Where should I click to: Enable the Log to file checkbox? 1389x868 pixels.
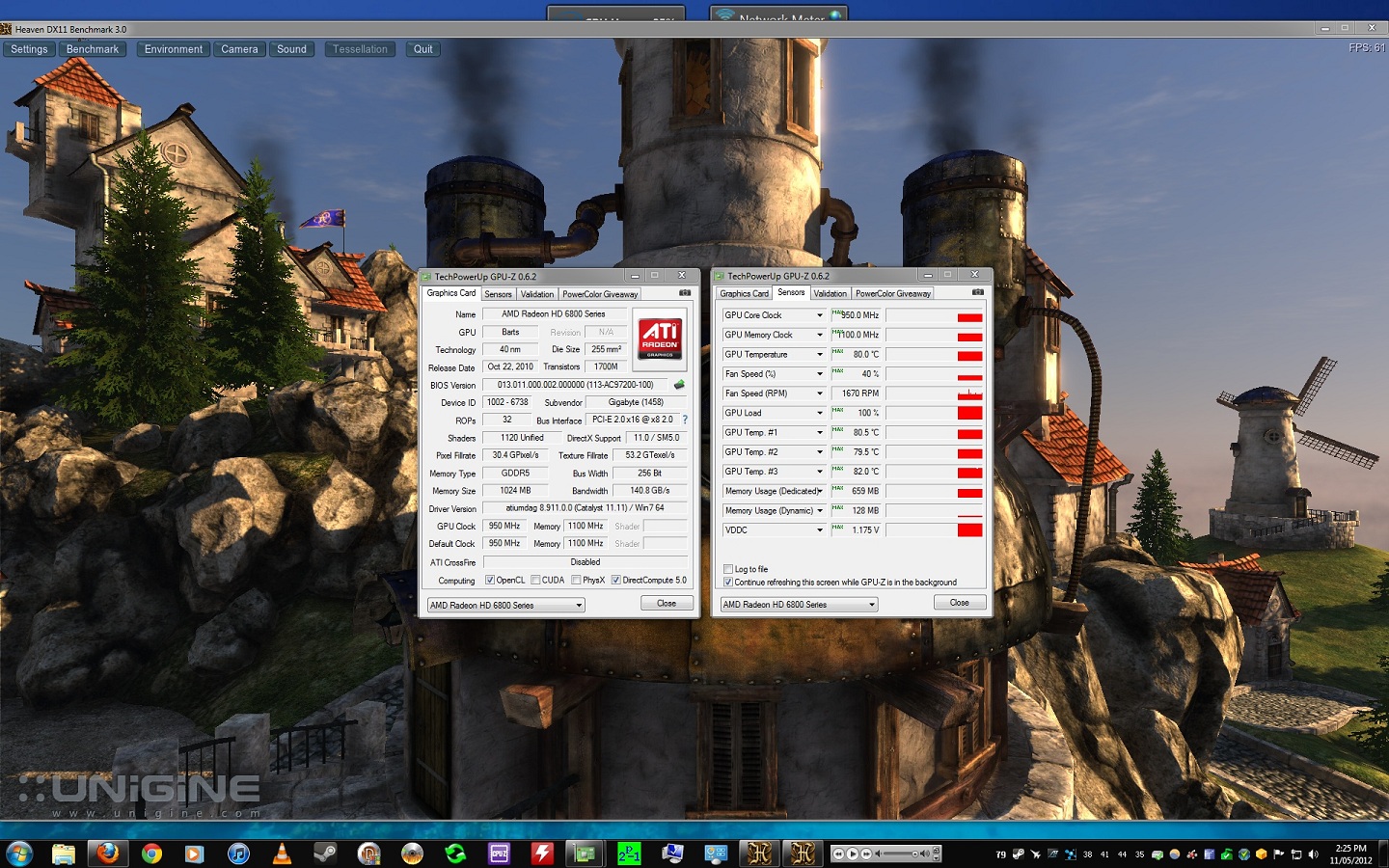(x=728, y=569)
